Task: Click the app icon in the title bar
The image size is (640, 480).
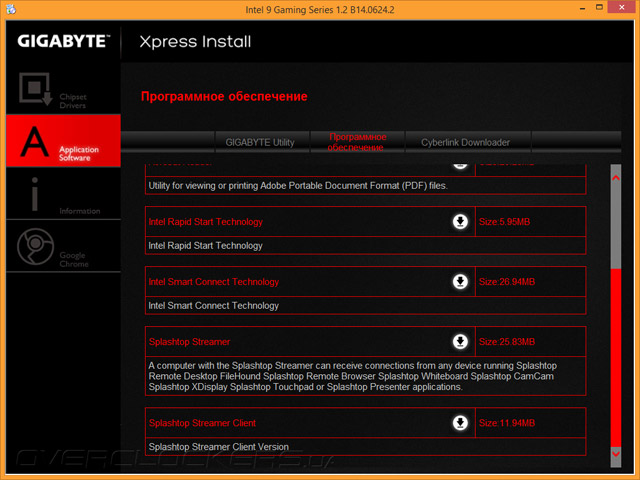Action: pos(11,9)
